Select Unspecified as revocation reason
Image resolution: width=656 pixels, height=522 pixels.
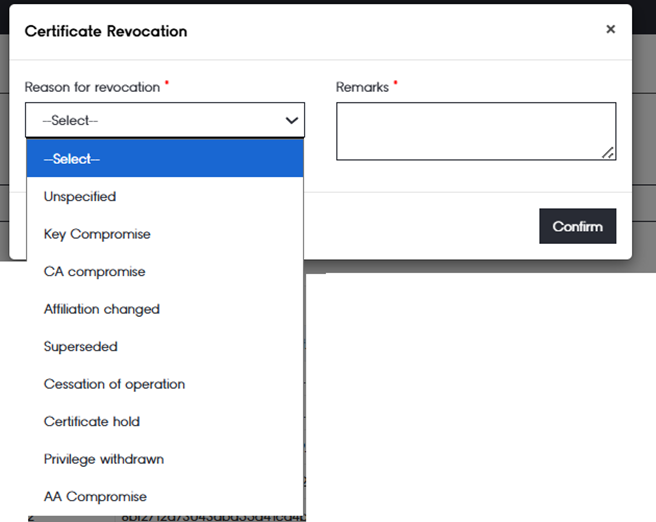point(80,197)
